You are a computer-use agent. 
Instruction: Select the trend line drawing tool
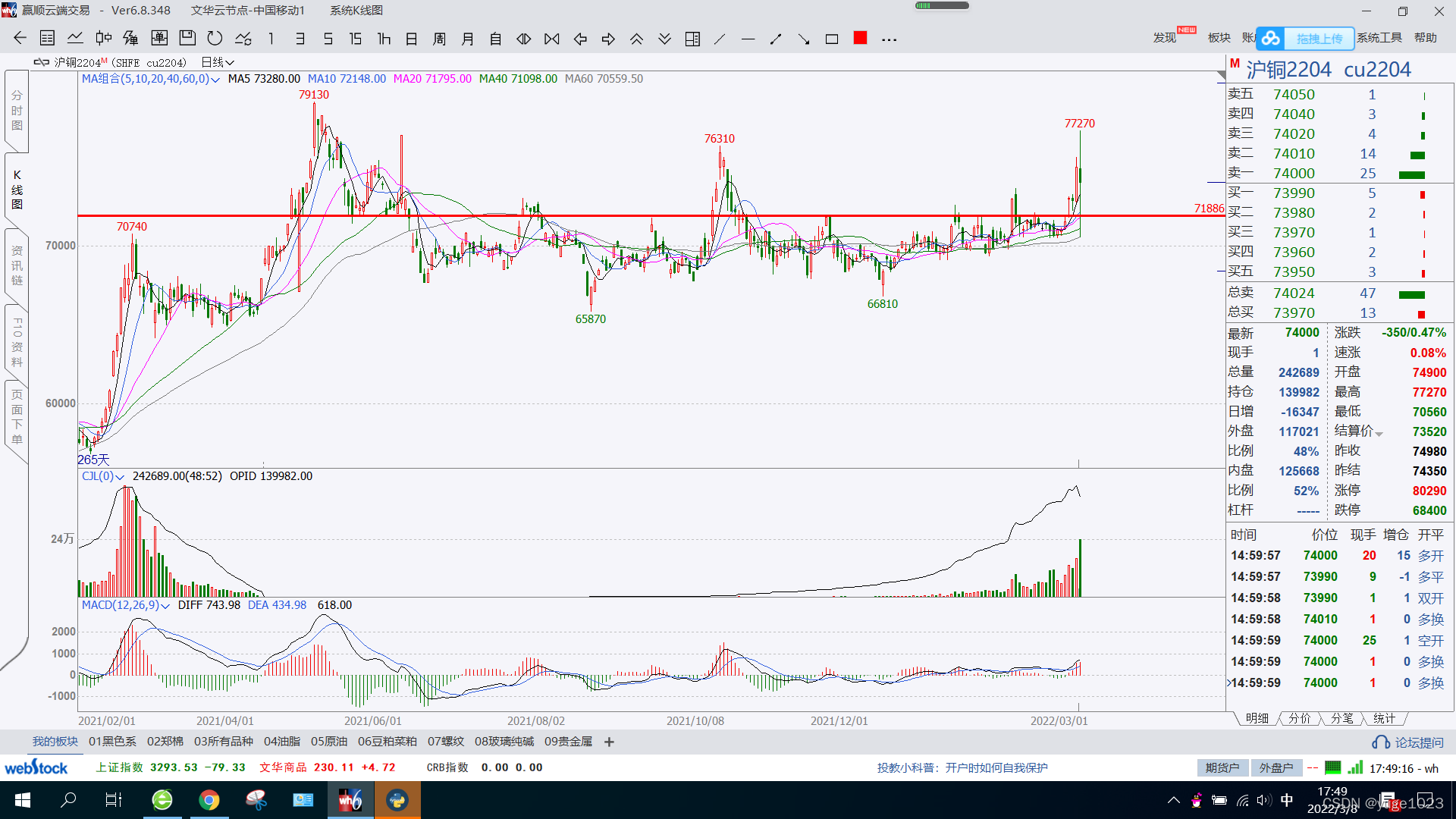tap(720, 39)
